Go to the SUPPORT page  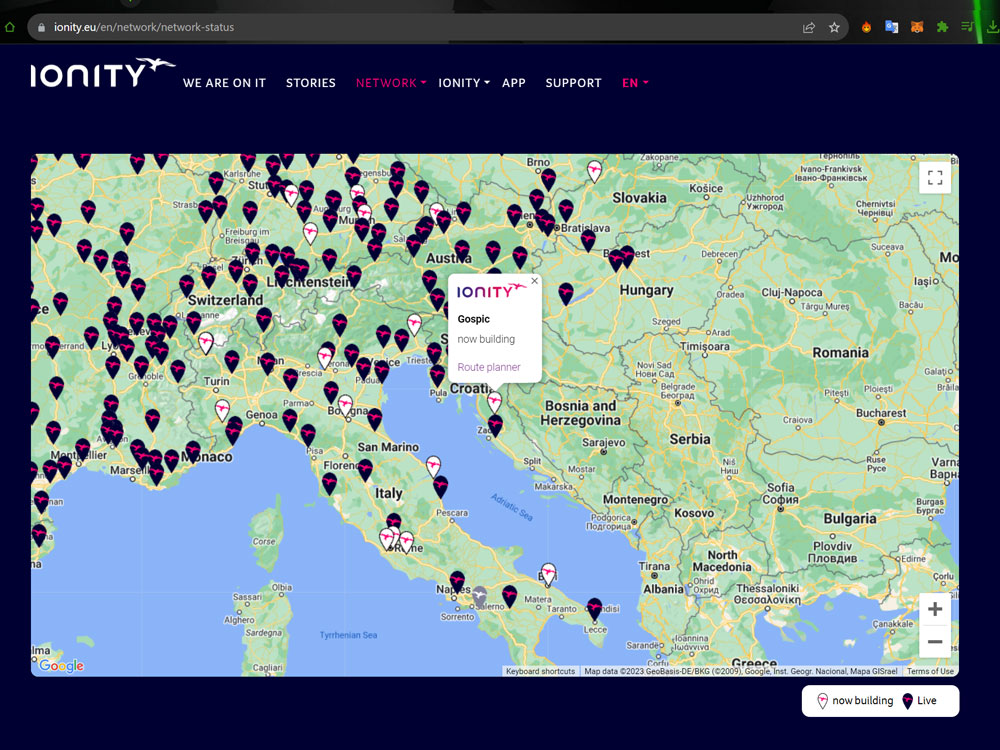[x=573, y=83]
